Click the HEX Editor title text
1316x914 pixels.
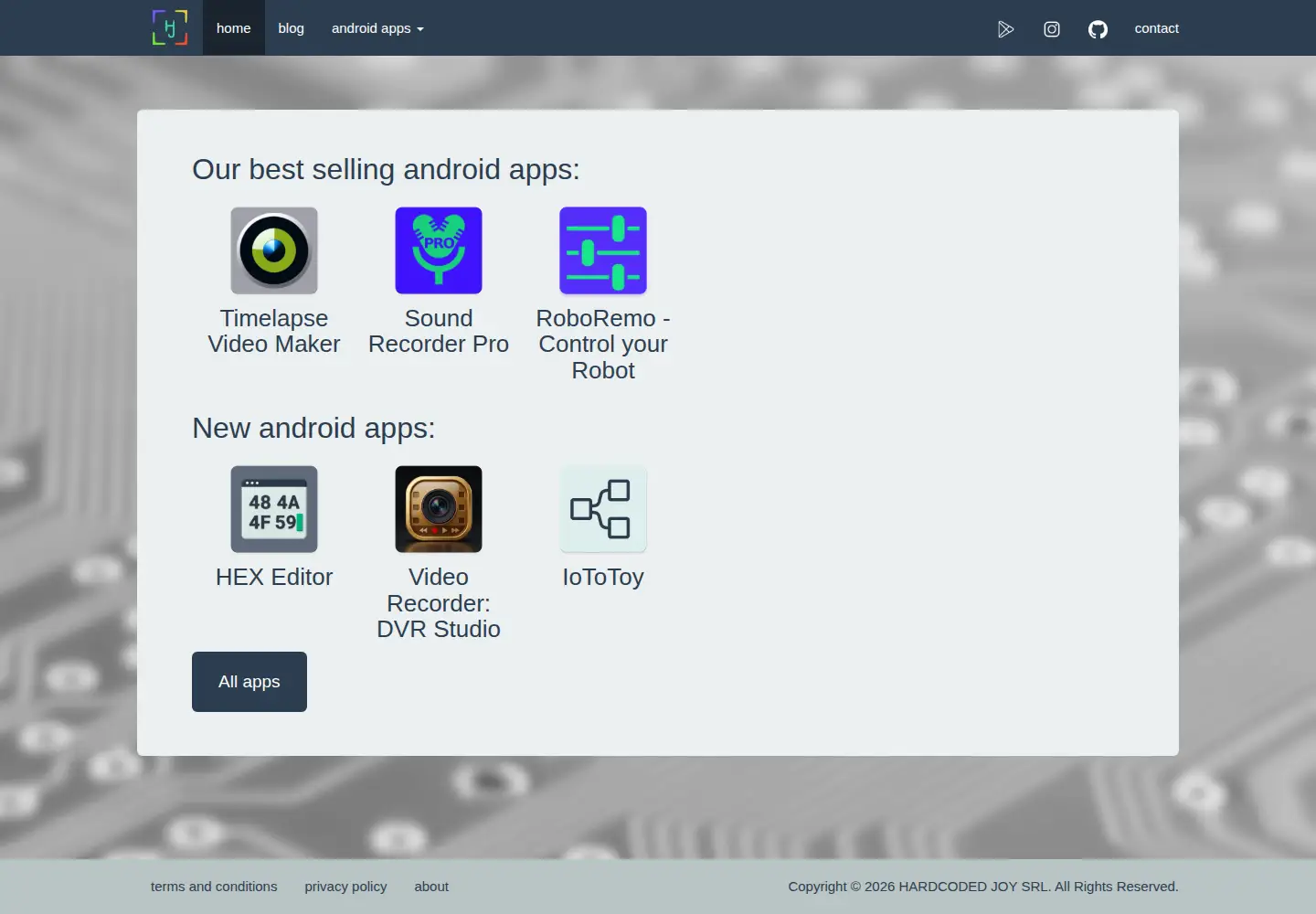[x=274, y=577]
